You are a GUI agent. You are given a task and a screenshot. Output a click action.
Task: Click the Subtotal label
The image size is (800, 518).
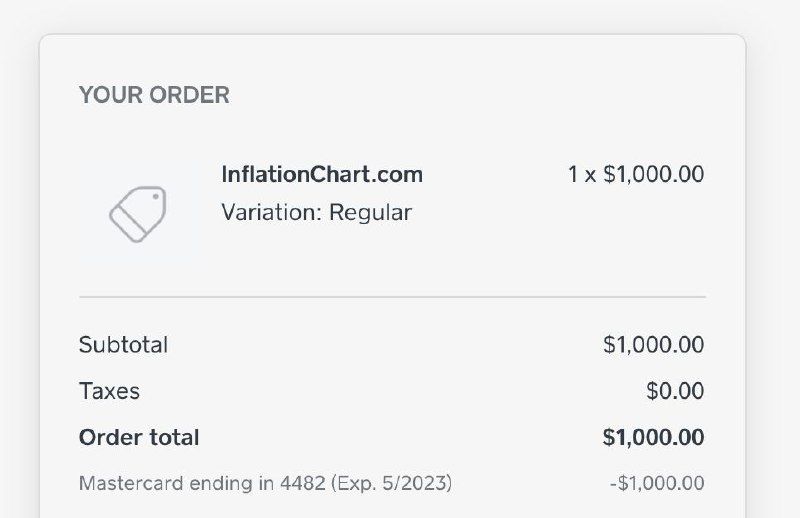123,345
